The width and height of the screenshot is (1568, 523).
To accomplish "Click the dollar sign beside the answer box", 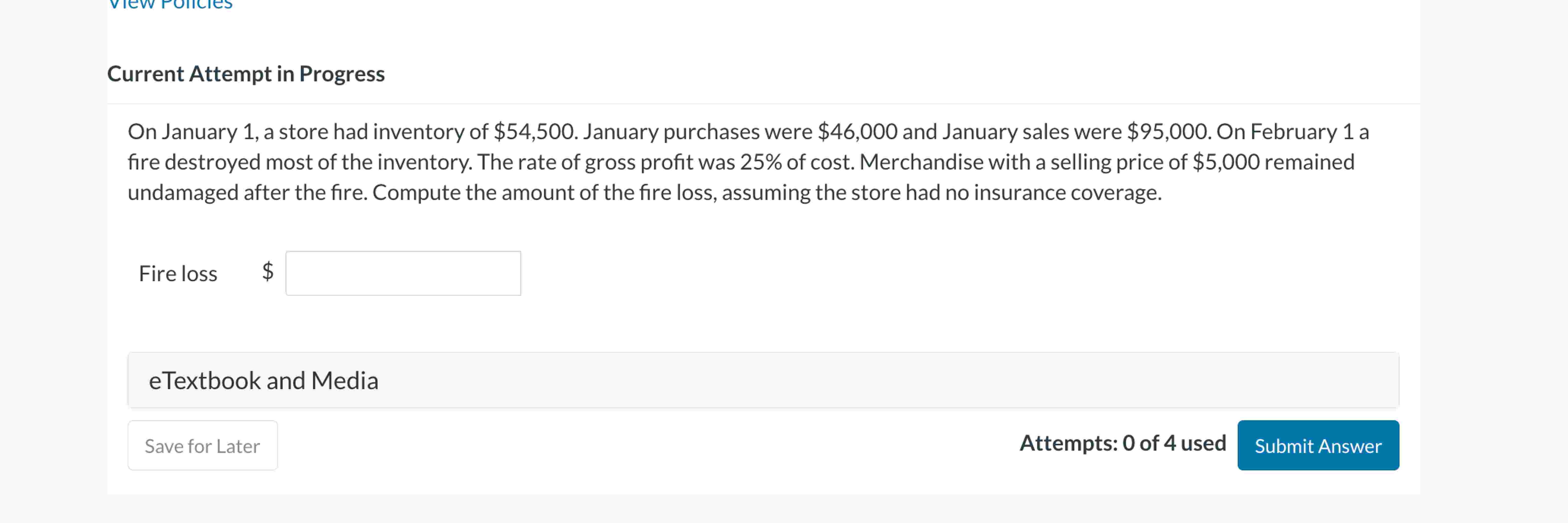I will (x=268, y=272).
